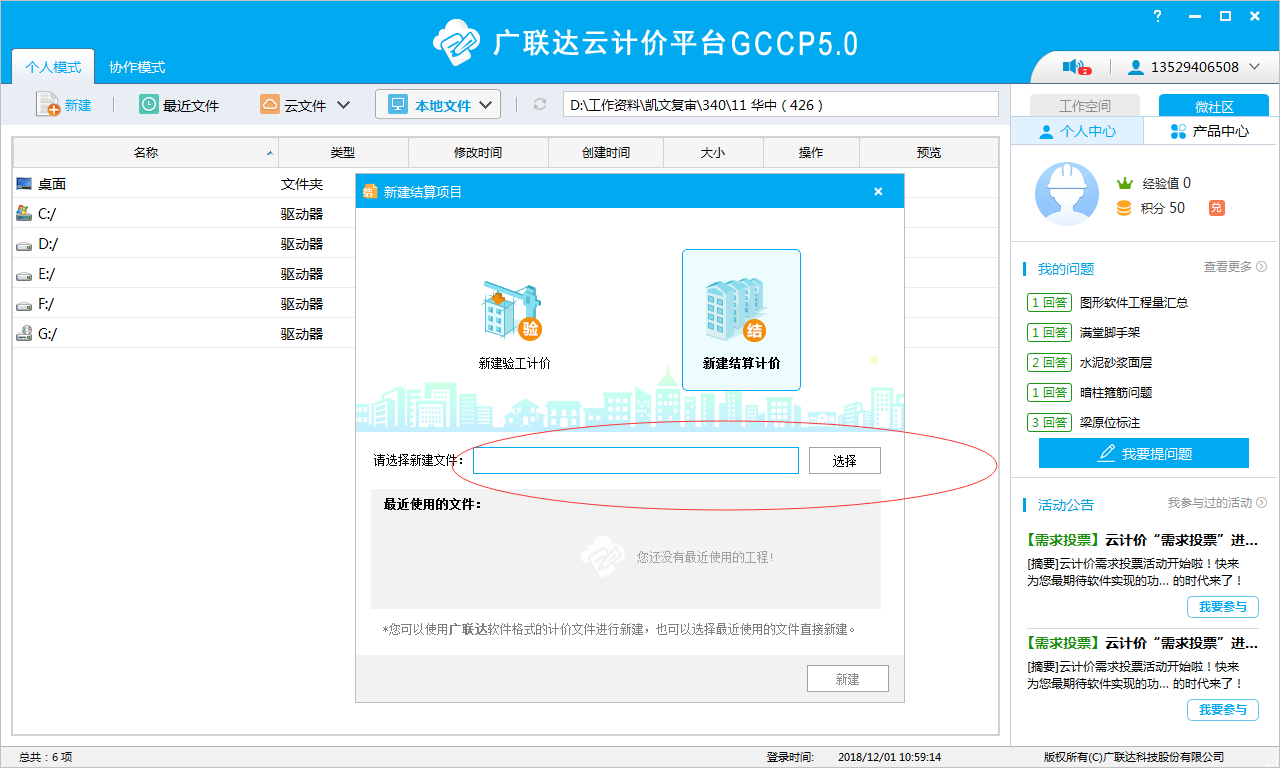
Task: Open first 需求投票 announcement title
Action: pyautogui.click(x=1143, y=540)
